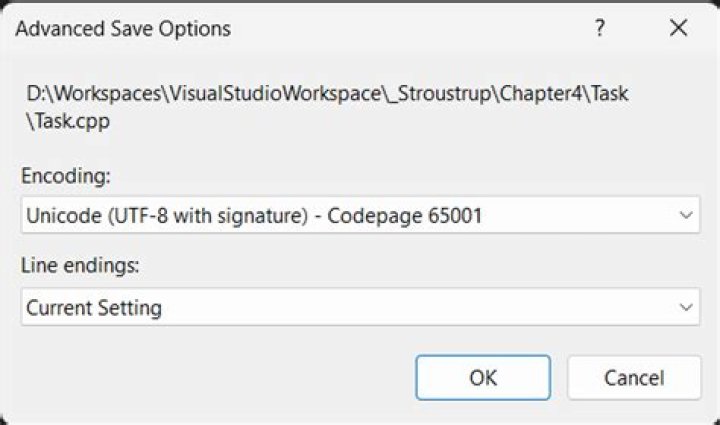This screenshot has width=720, height=425.
Task: Click the blank area in the Line endings field
Action: pyautogui.click(x=420, y=307)
